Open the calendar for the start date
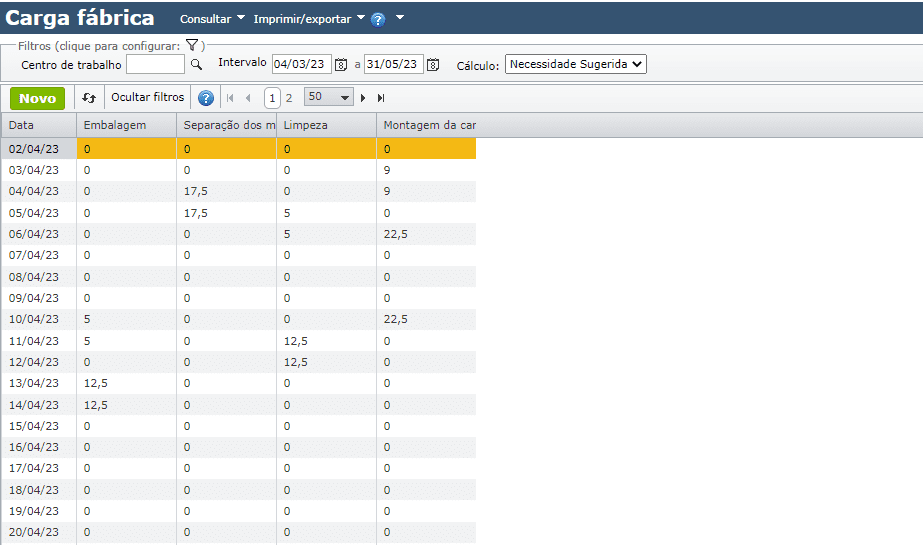This screenshot has height=545, width=923. pyautogui.click(x=341, y=65)
